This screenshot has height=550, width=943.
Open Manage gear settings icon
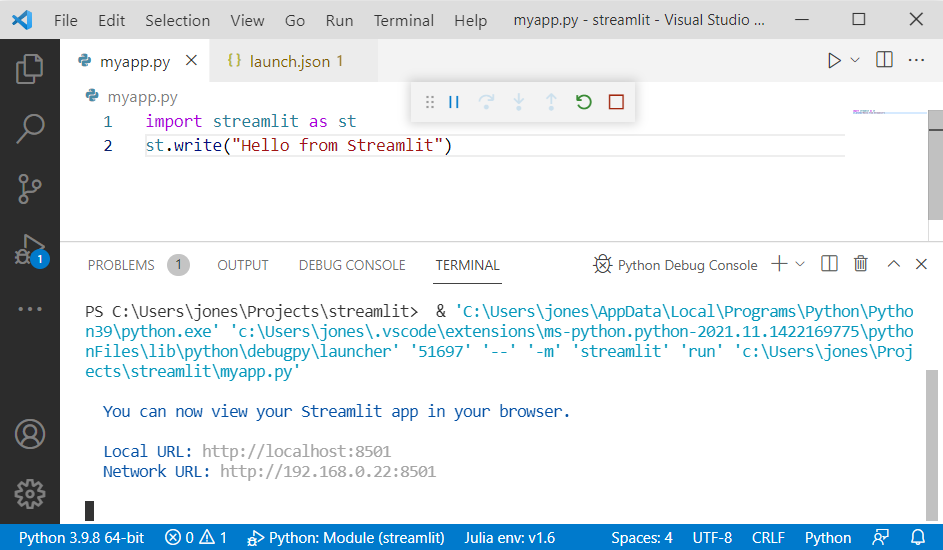(29, 494)
